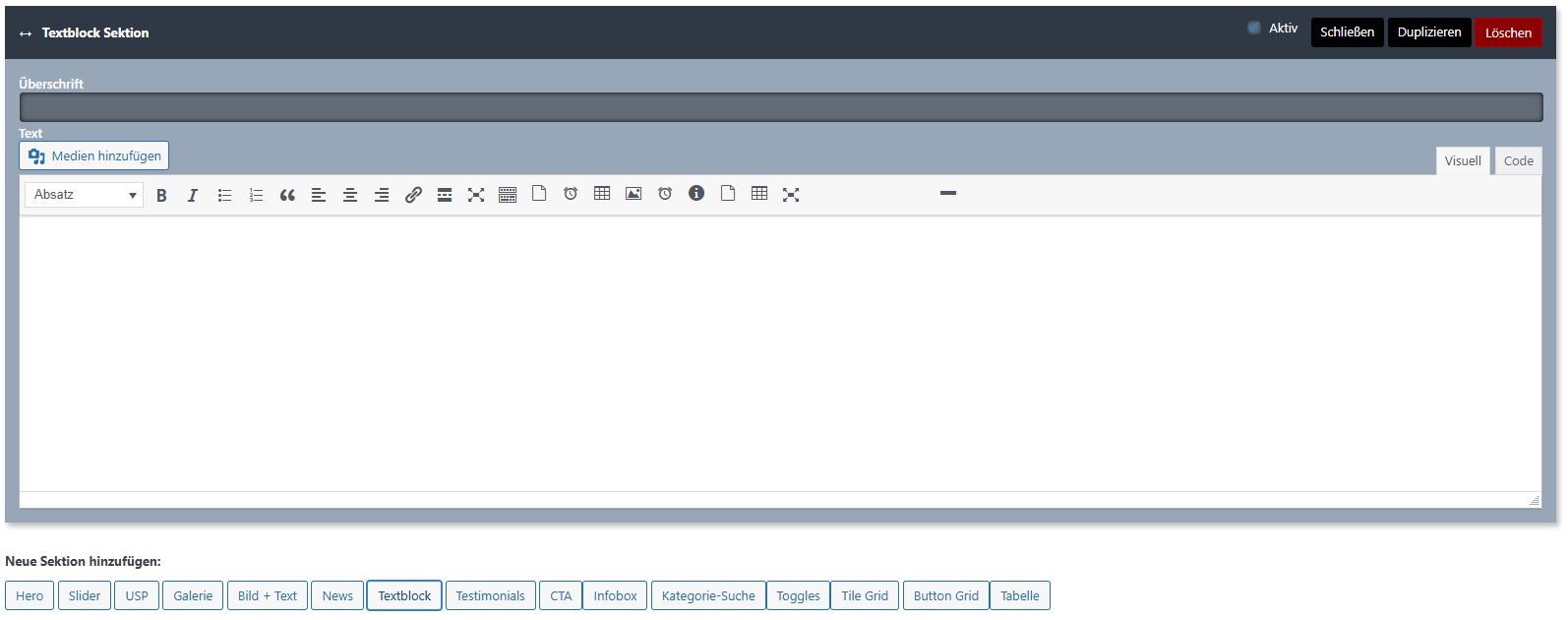Viewport: 1568px width, 620px height.
Task: Click the toolbar toggle keyboard icon
Action: click(508, 195)
